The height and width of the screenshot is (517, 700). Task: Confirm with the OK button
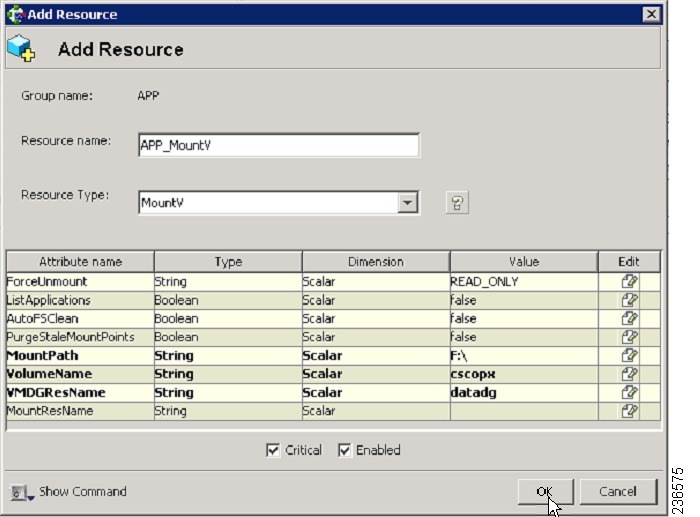pyautogui.click(x=546, y=492)
